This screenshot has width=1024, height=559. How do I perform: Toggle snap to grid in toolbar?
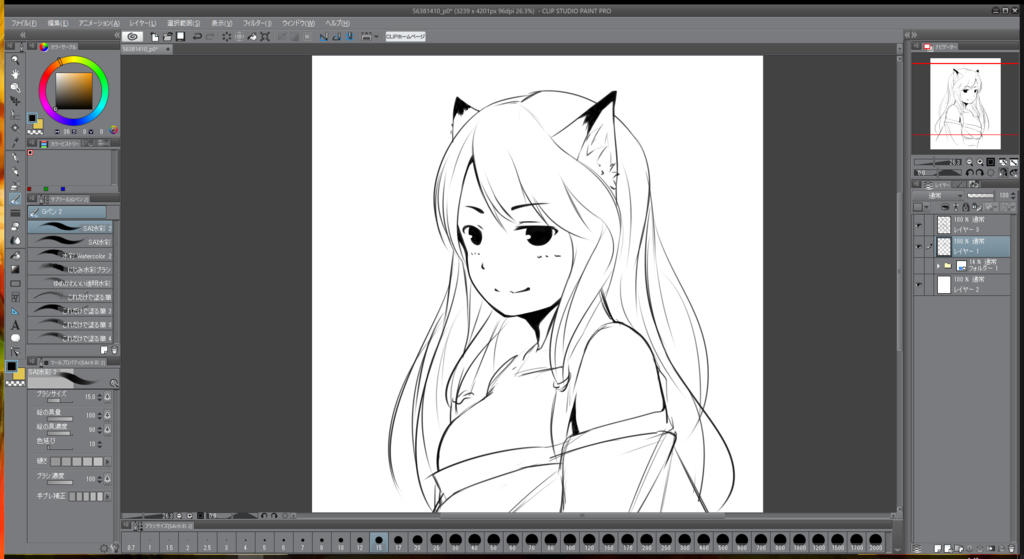click(x=349, y=37)
